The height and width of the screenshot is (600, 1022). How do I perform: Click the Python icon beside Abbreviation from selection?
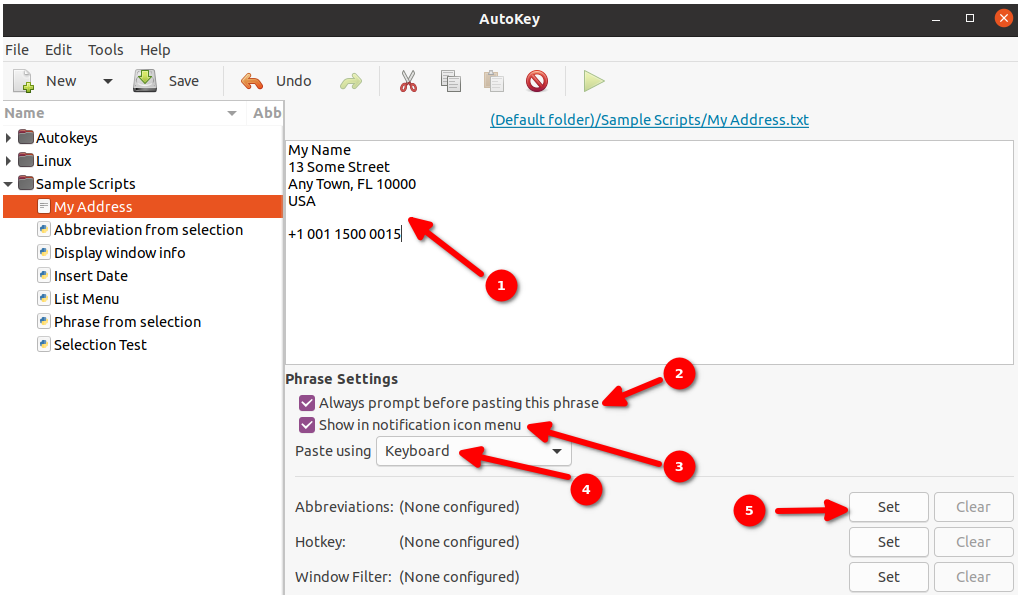tap(44, 230)
